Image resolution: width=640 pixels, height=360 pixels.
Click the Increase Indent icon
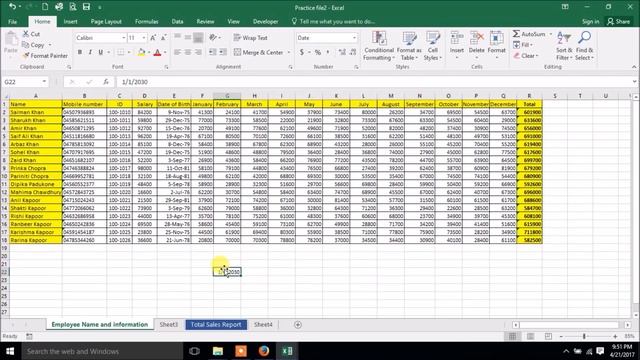(x=223, y=52)
